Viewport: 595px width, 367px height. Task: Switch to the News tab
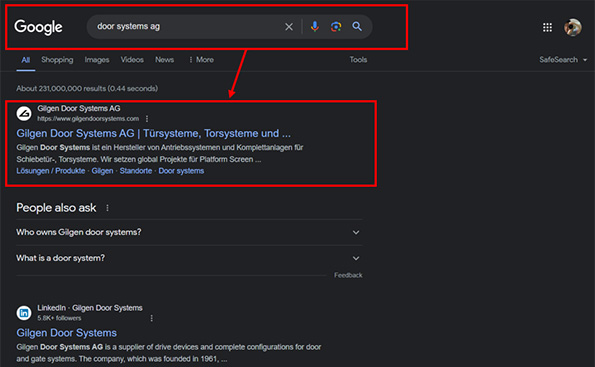(164, 60)
